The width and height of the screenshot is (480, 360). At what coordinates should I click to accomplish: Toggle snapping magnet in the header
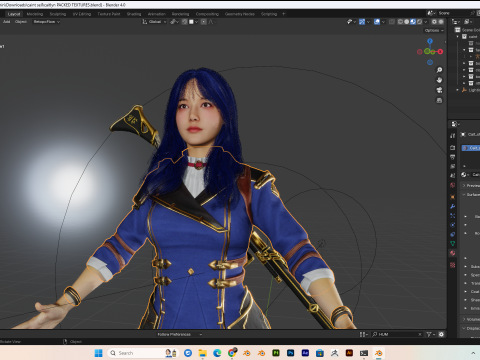(184, 22)
